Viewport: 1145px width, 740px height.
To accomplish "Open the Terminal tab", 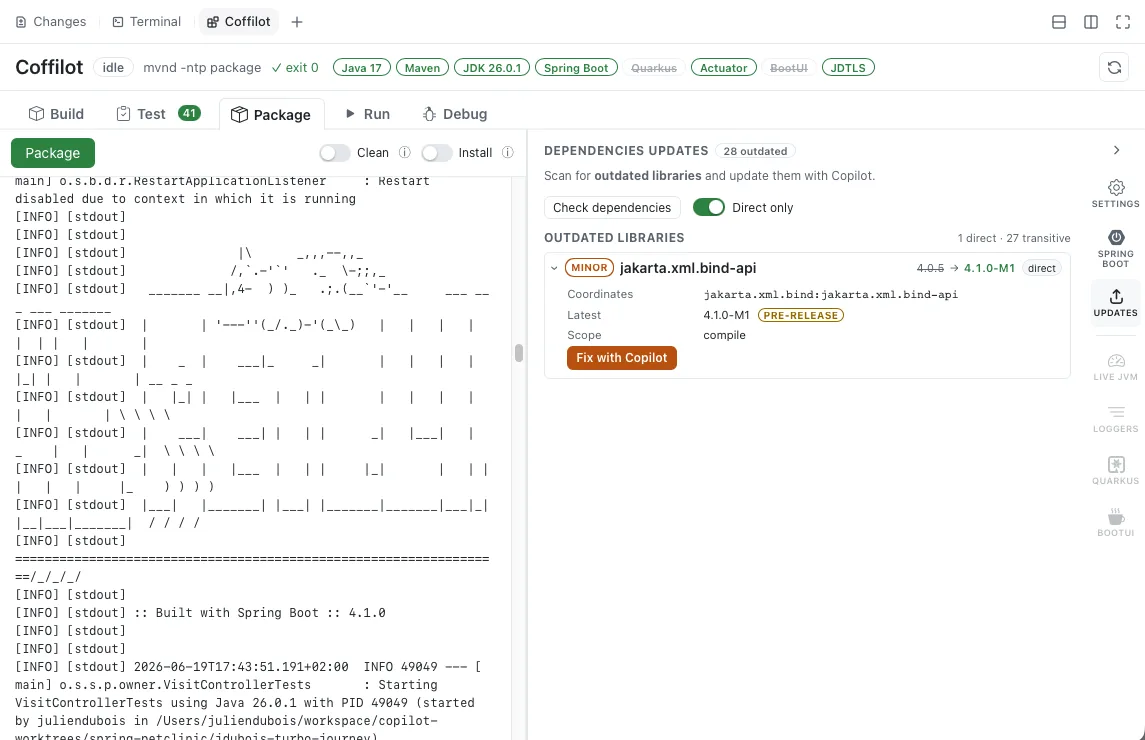I will click(147, 22).
